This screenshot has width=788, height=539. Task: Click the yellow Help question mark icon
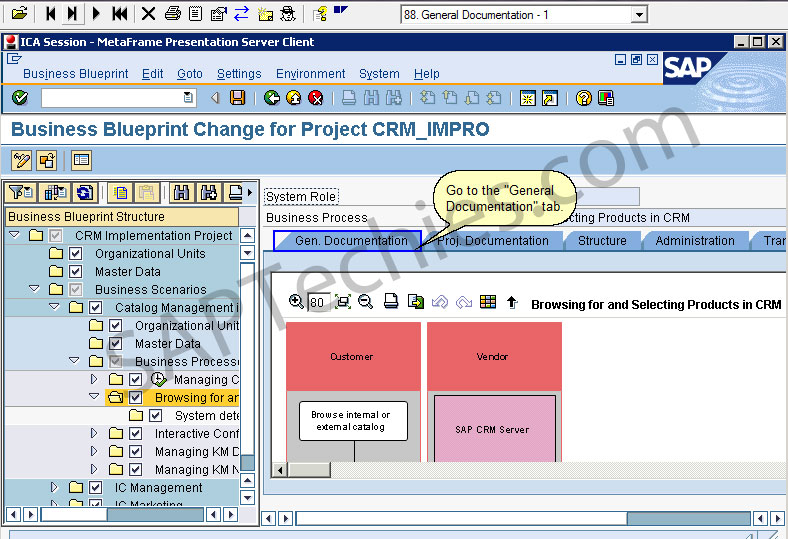click(x=583, y=98)
